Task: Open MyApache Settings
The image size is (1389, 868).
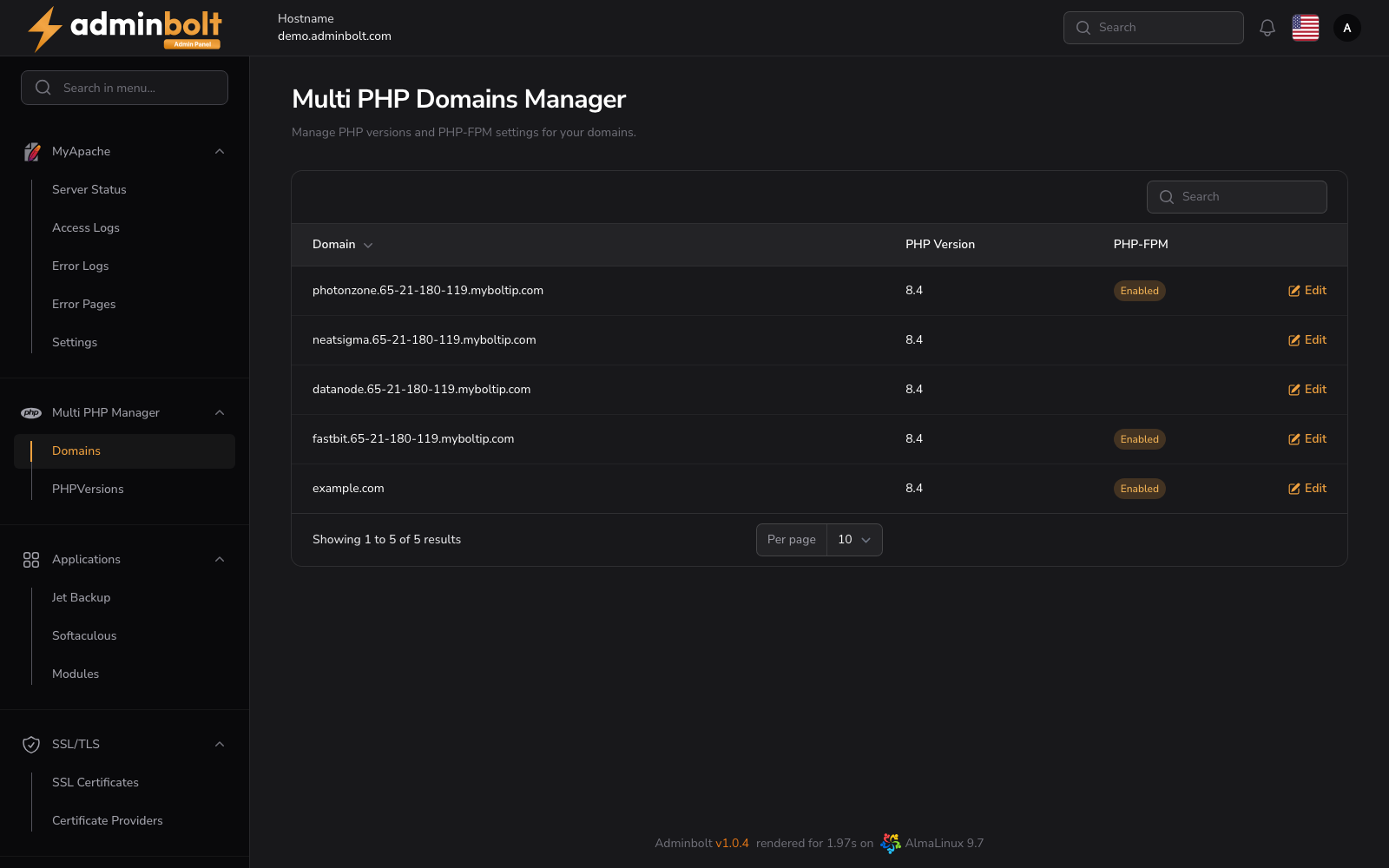Action: [x=75, y=342]
